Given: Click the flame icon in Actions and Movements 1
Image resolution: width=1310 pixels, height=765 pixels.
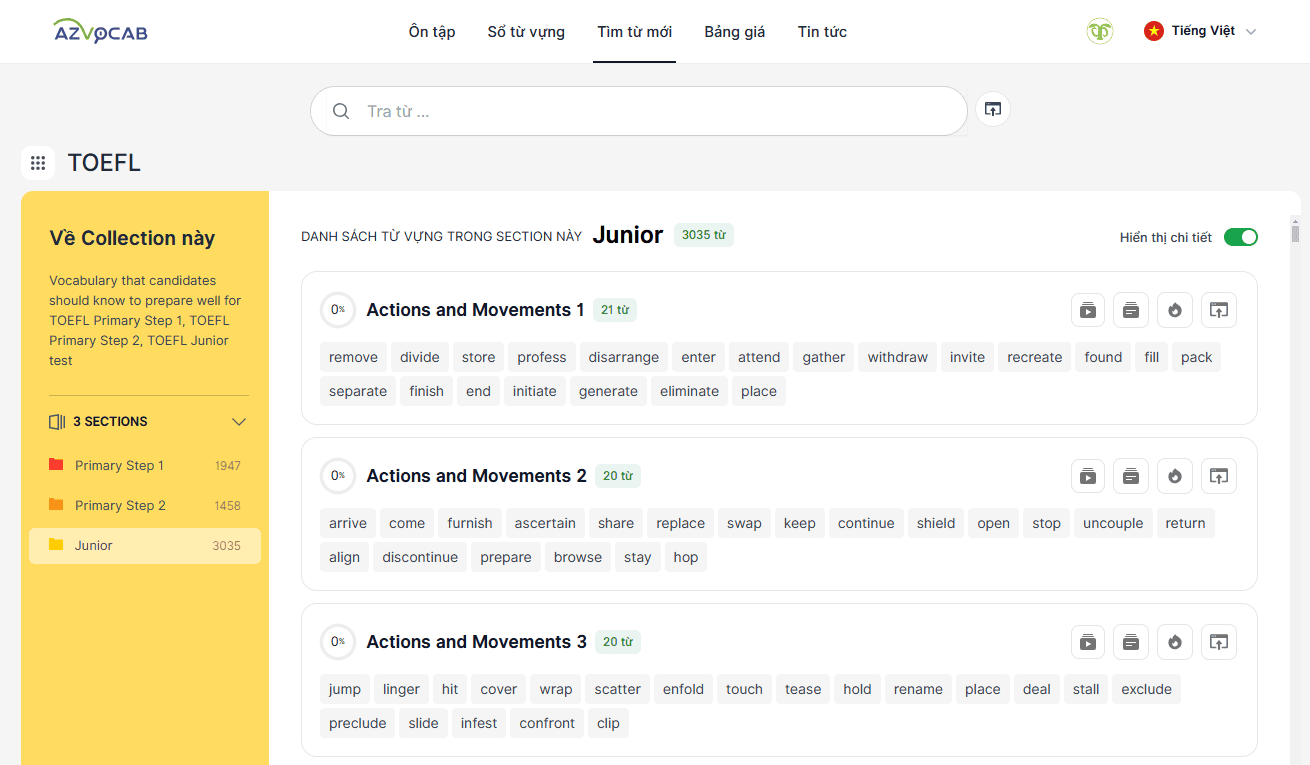Looking at the screenshot, I should (1175, 310).
